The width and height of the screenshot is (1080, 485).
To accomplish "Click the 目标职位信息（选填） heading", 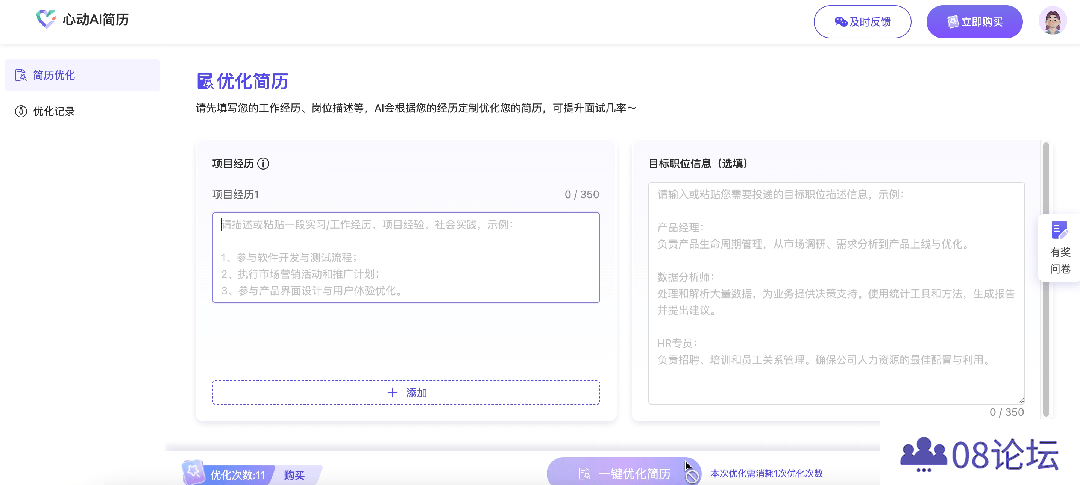I will point(698,164).
